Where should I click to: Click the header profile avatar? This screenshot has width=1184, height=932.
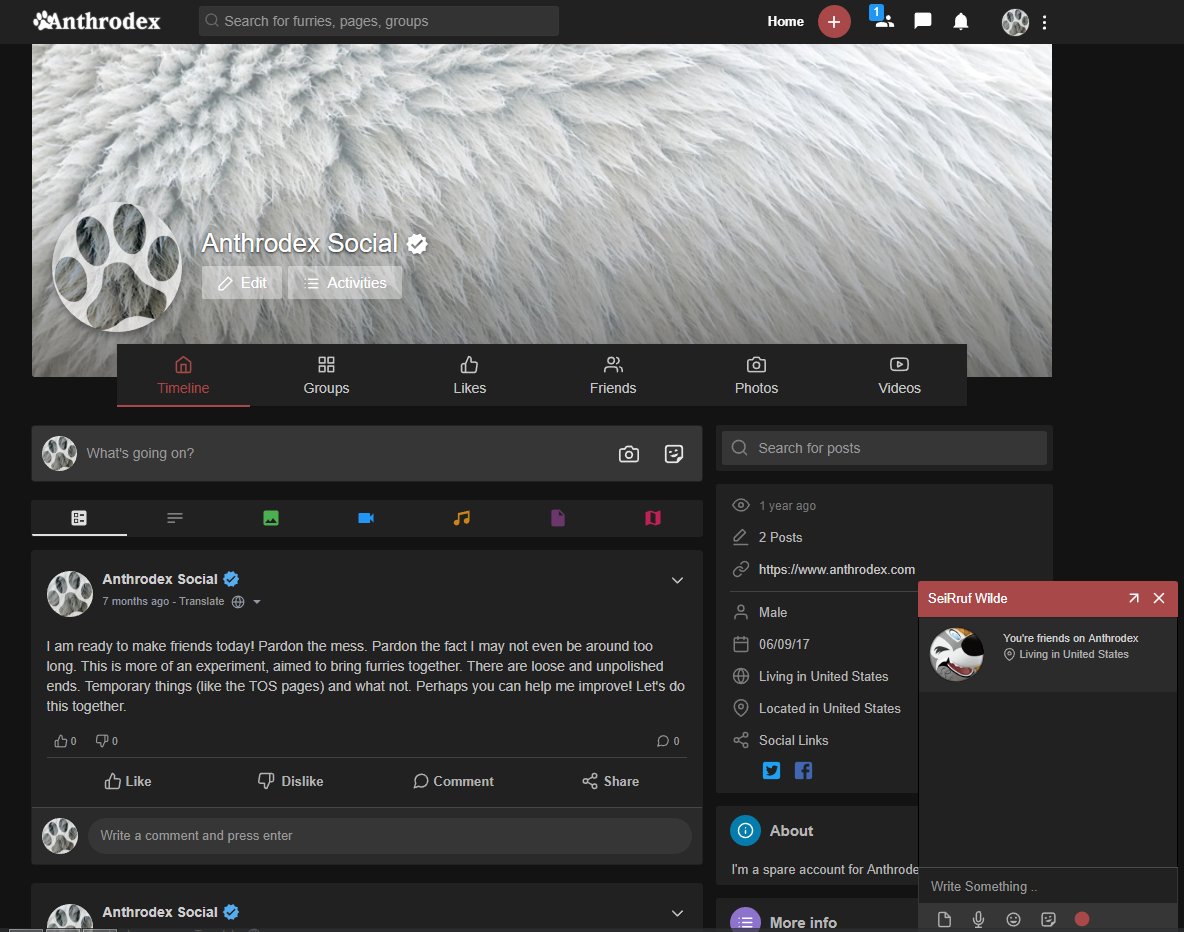click(x=1015, y=22)
